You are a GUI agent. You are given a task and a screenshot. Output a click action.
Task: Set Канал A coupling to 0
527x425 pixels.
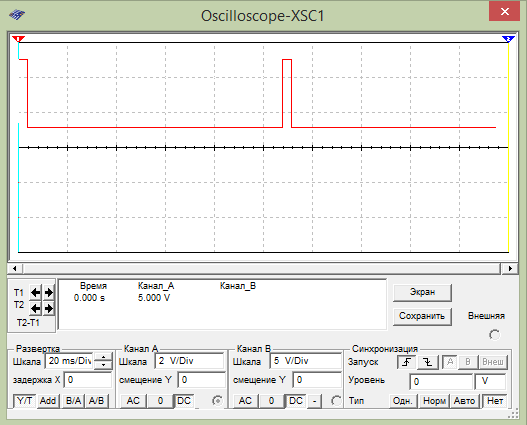coord(160,401)
